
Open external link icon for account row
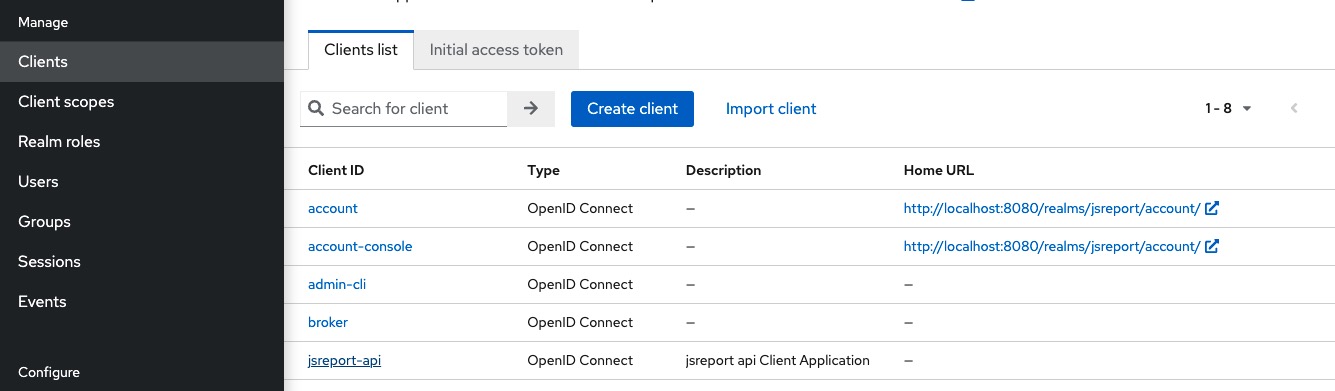[x=1212, y=209]
